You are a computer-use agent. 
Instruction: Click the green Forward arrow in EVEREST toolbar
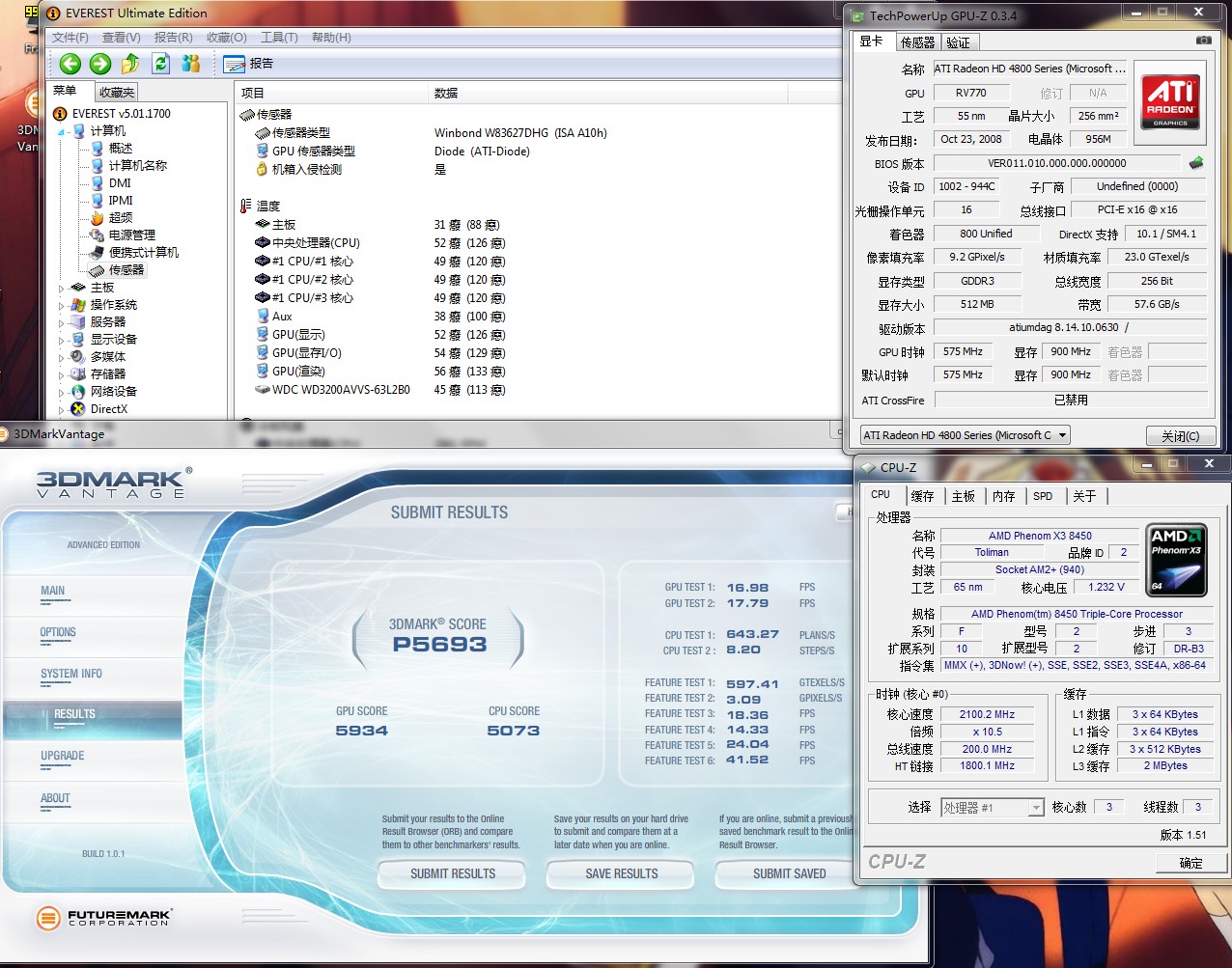click(x=100, y=64)
